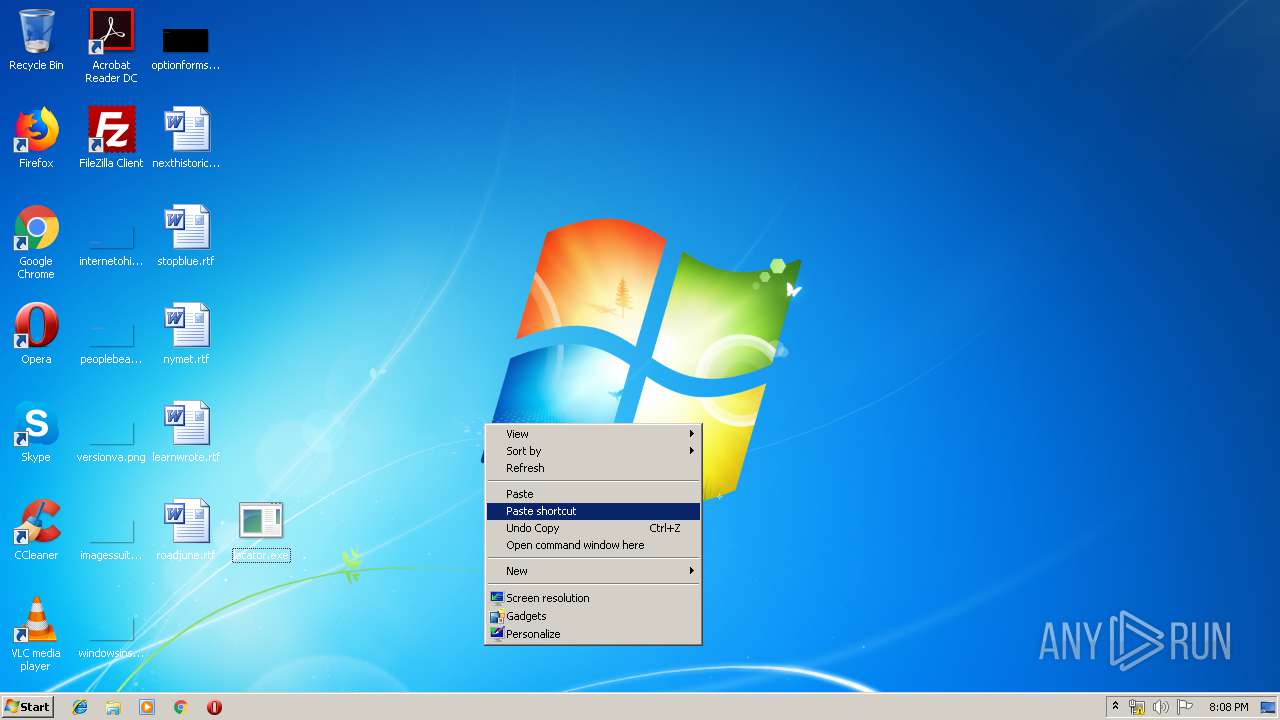The height and width of the screenshot is (720, 1280).
Task: Choose Paste in context menu
Action: tap(593, 494)
